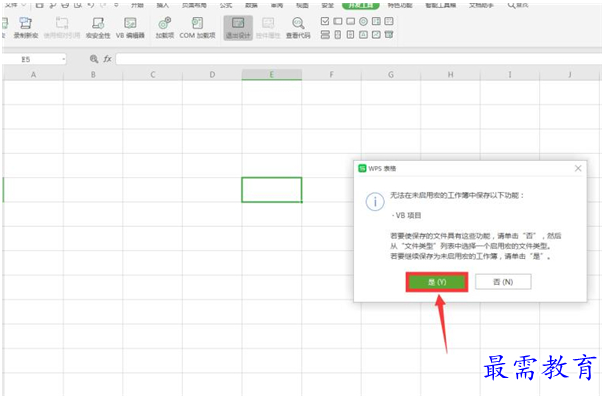Switch to the 插入 tab
Image resolution: width=605 pixels, height=399 pixels.
point(163,5)
